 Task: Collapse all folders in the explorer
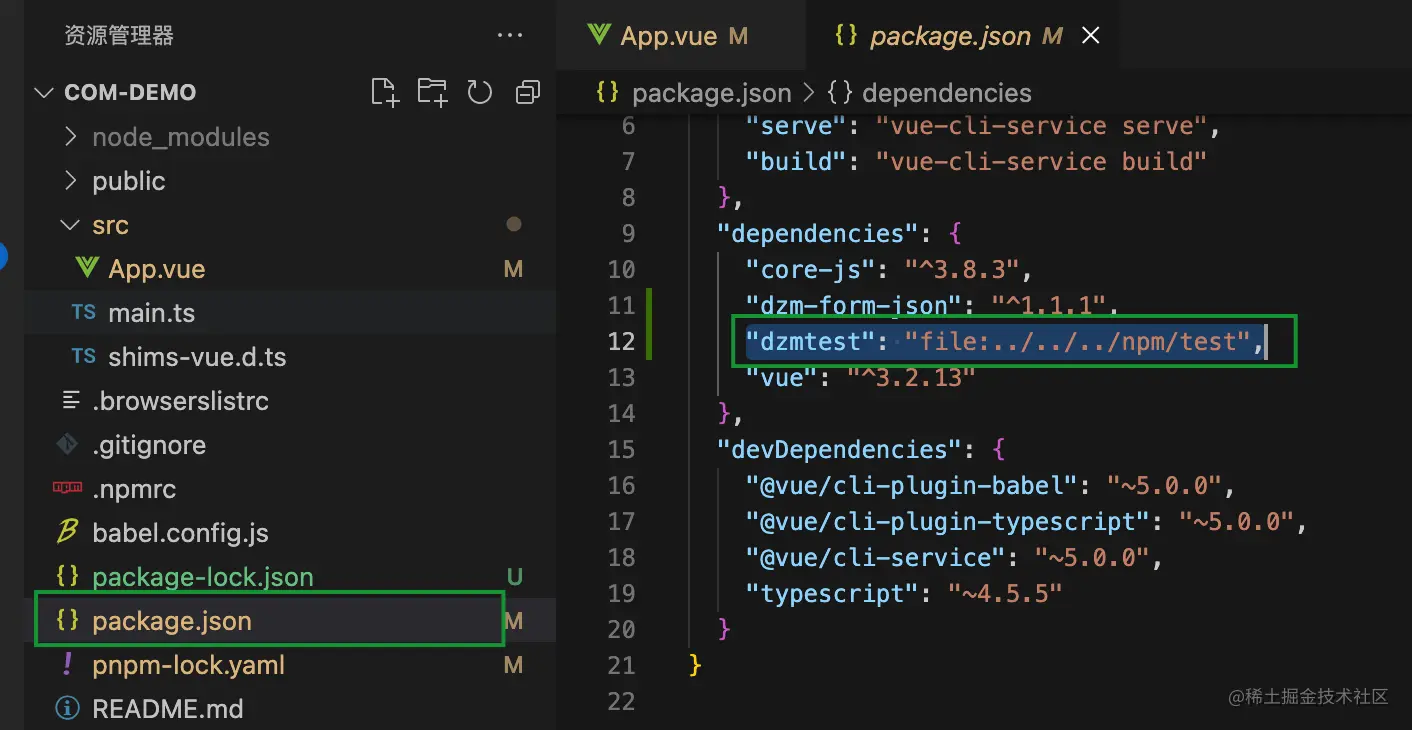[527, 92]
